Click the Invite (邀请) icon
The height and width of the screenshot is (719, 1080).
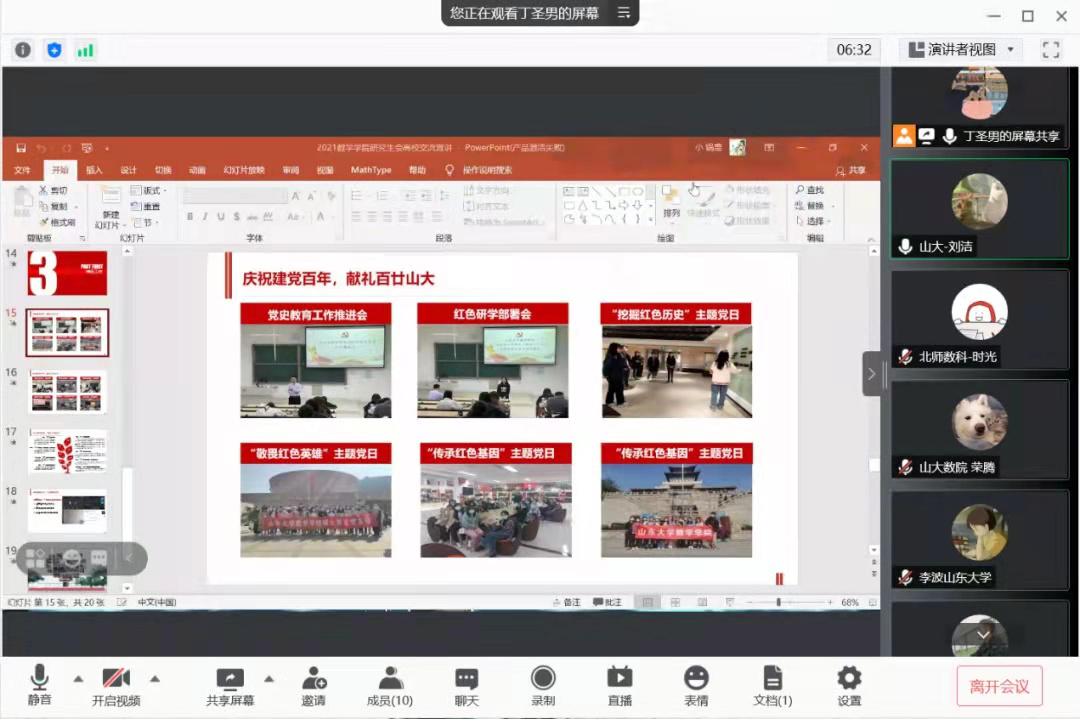tap(314, 685)
